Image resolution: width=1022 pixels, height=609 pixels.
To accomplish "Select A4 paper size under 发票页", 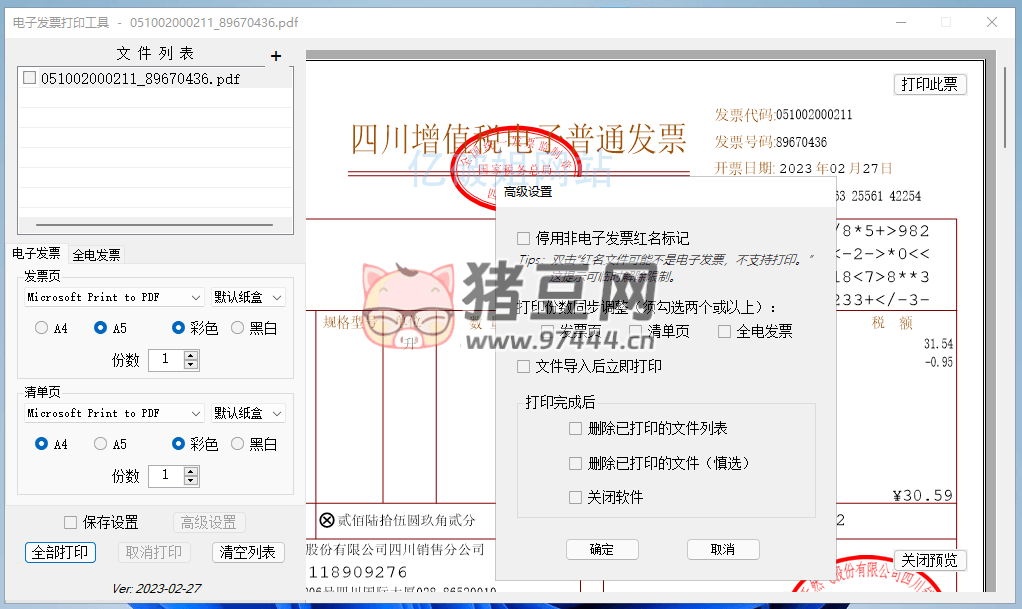I will 42,327.
